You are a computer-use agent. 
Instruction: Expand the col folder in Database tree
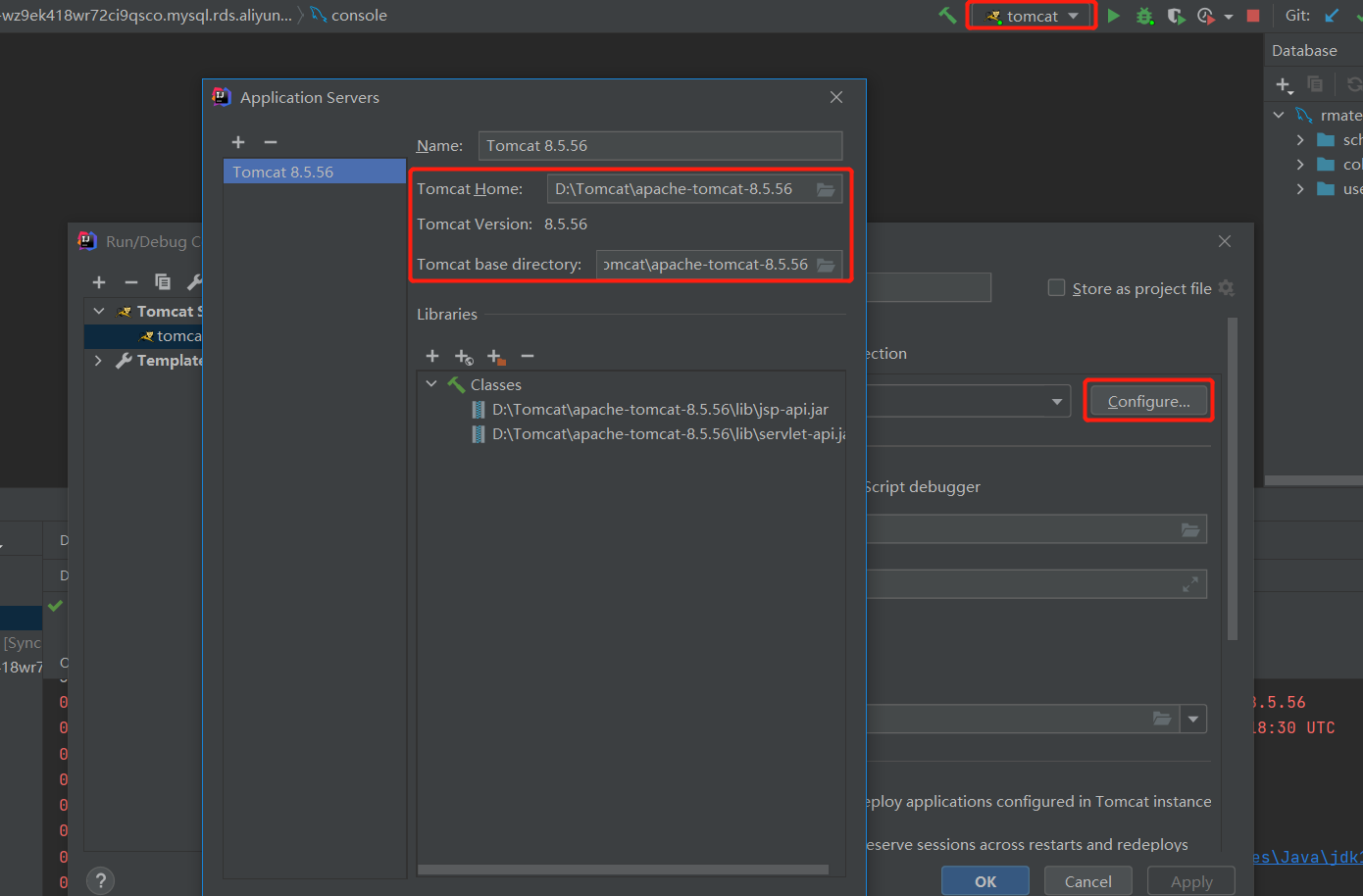click(1300, 164)
